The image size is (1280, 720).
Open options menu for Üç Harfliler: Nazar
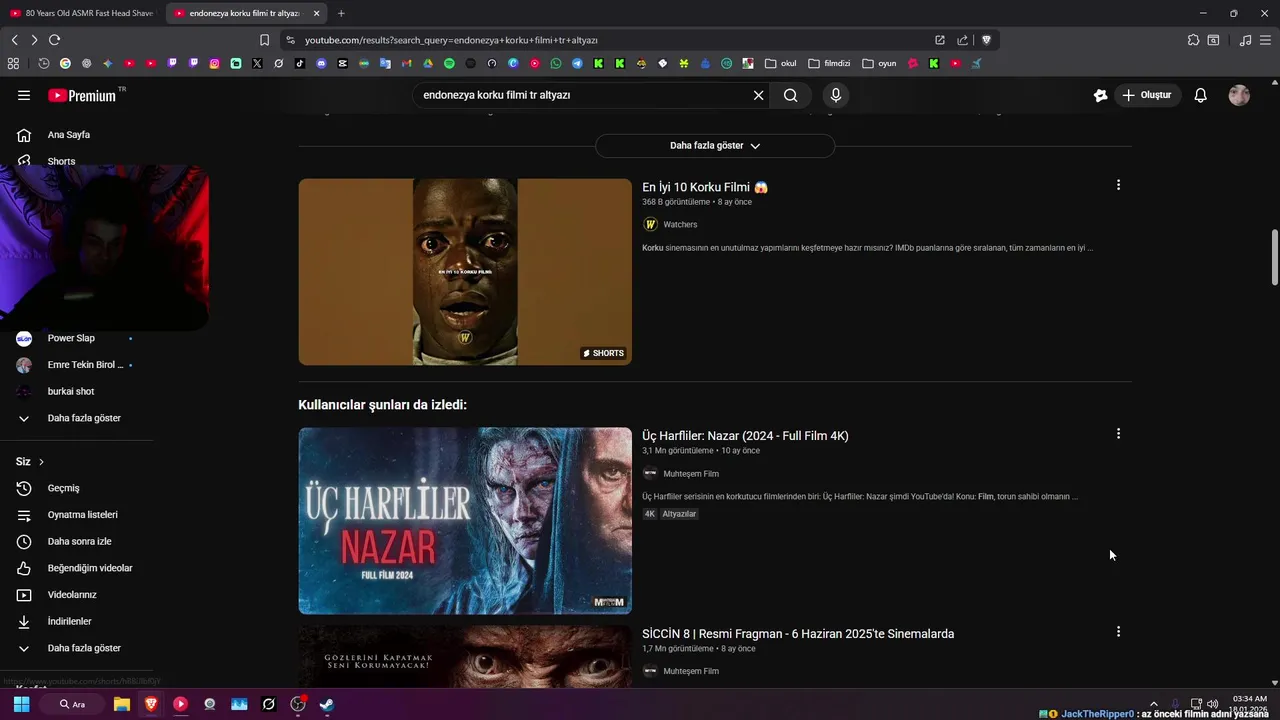(x=1118, y=434)
